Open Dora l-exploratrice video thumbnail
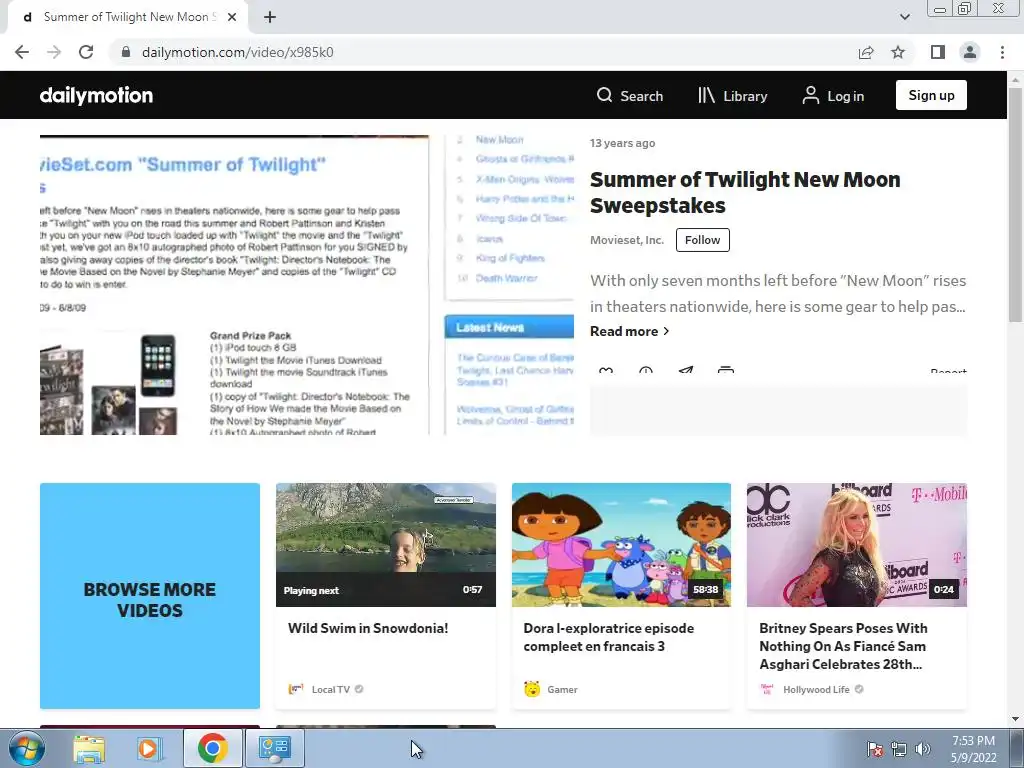 pyautogui.click(x=621, y=545)
